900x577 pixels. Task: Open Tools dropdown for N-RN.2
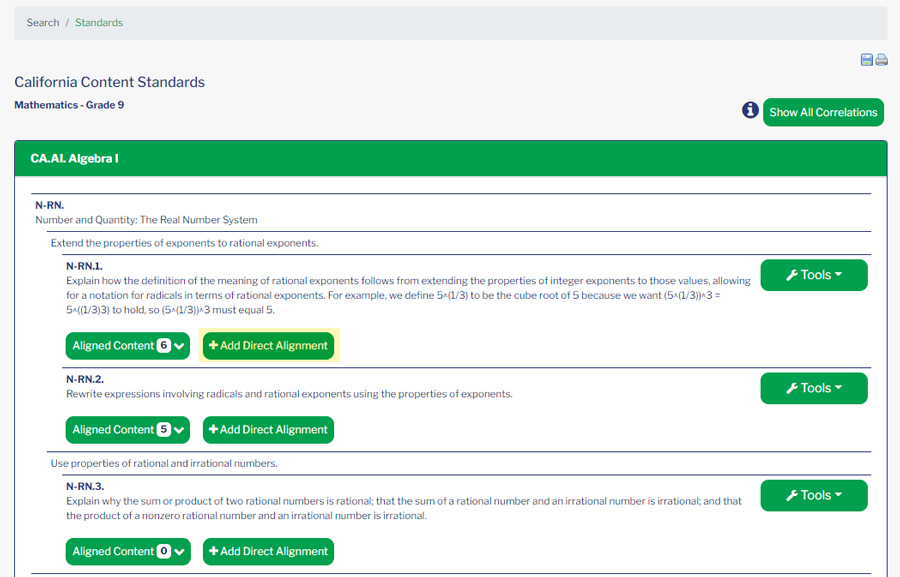tap(814, 388)
